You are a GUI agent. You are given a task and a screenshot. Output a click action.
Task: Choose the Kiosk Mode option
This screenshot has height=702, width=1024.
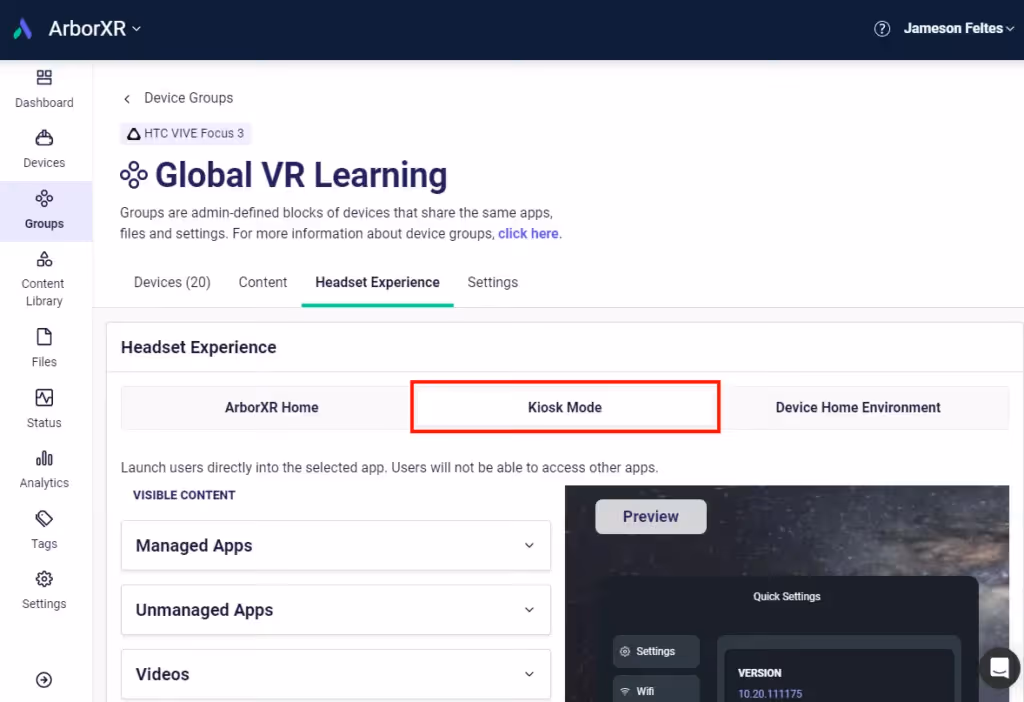point(565,407)
